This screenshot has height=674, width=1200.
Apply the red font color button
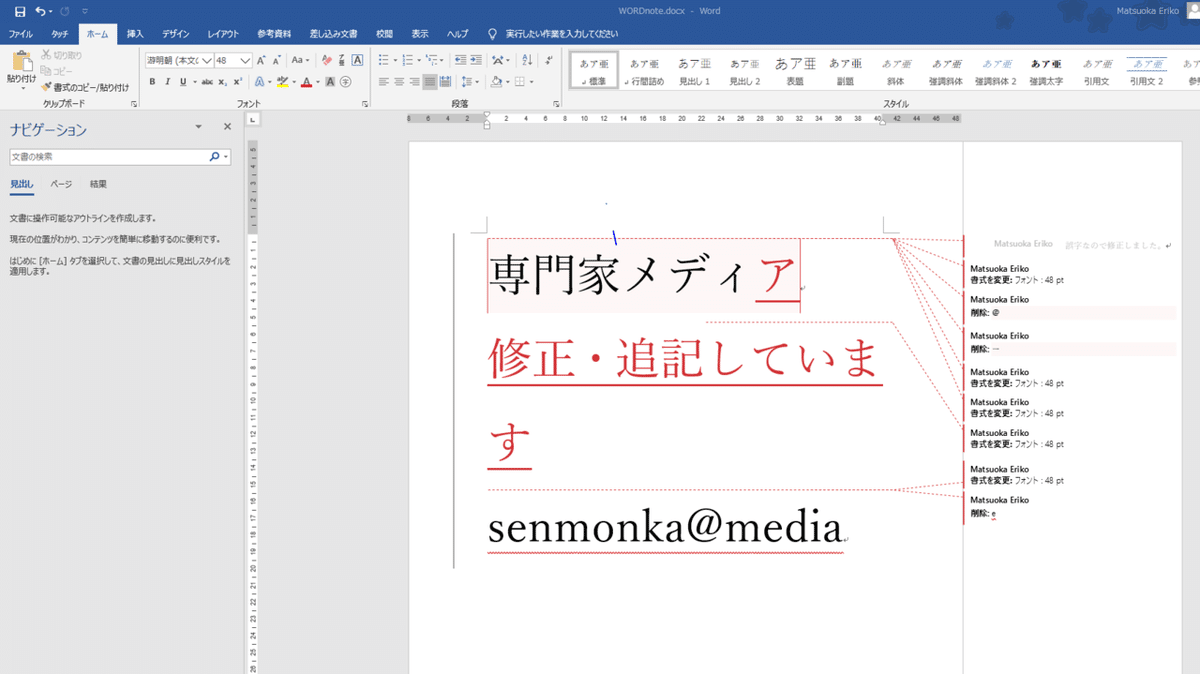click(x=305, y=82)
